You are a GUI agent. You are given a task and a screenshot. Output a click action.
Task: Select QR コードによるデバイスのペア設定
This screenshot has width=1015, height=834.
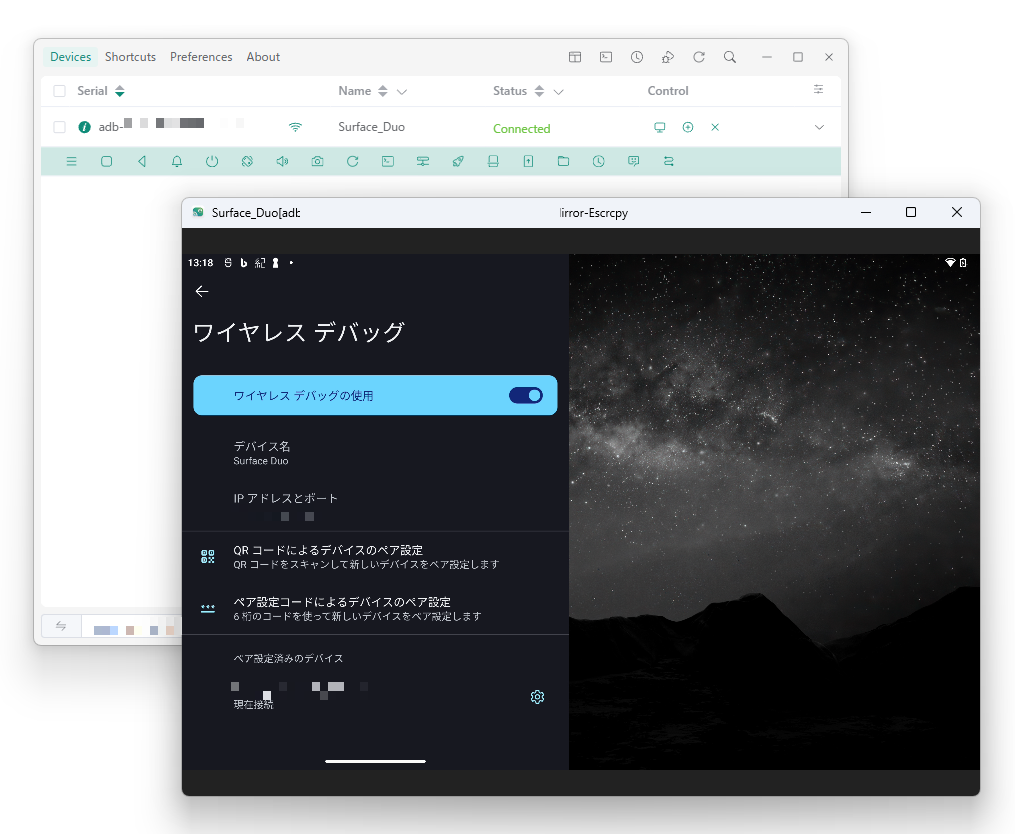pos(375,557)
